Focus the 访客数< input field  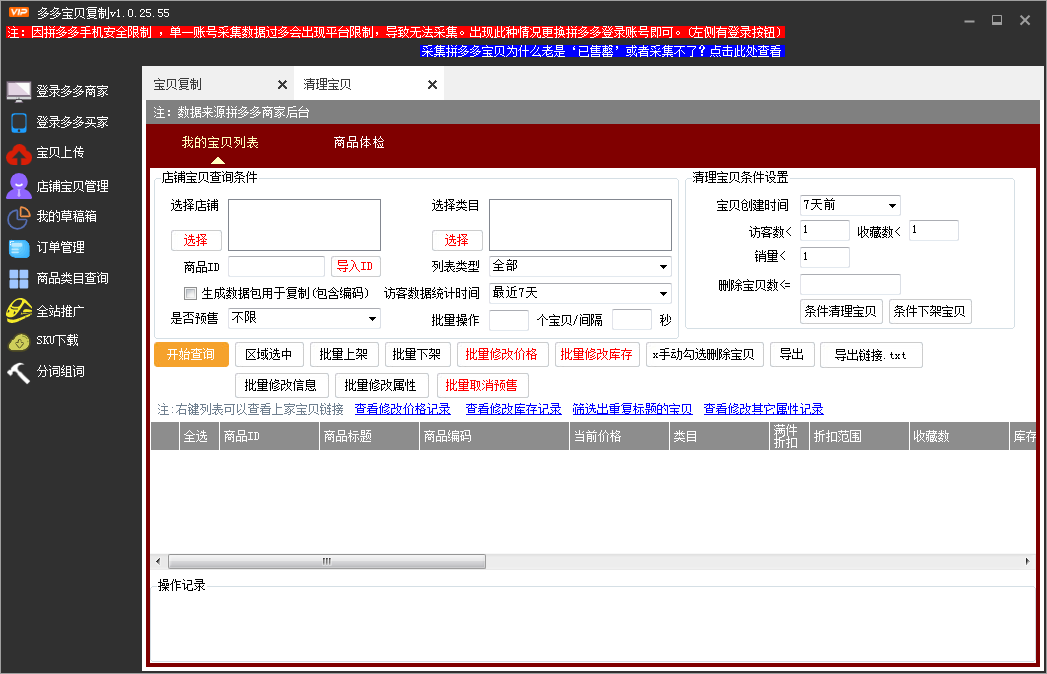(x=825, y=230)
